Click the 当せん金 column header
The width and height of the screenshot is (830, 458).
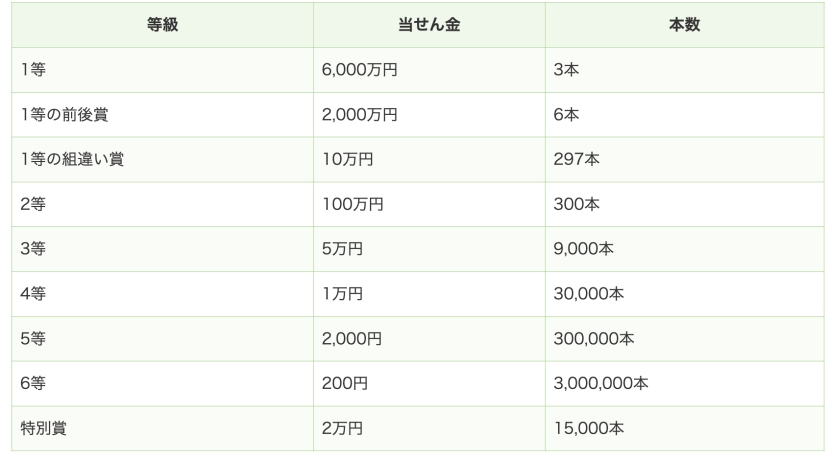click(428, 25)
